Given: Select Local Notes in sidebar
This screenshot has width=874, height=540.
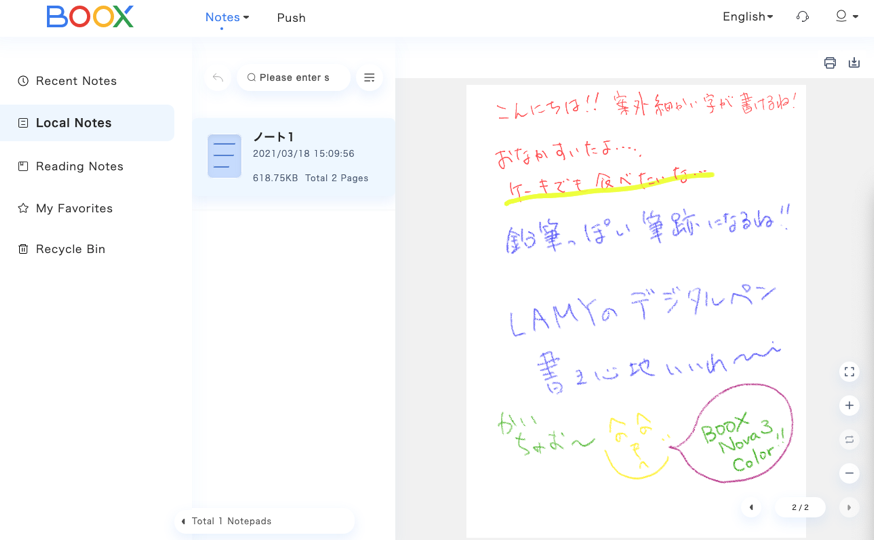Looking at the screenshot, I should point(87,123).
